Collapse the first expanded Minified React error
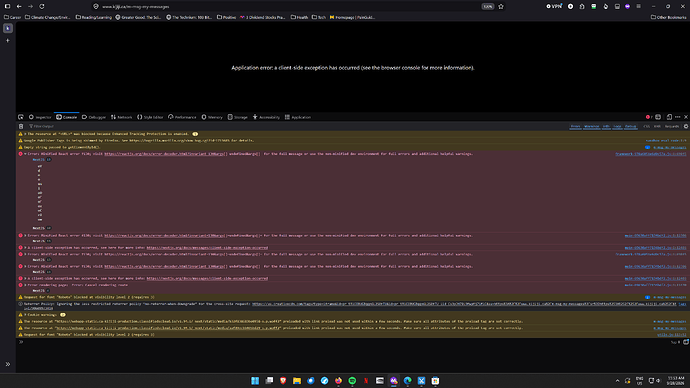The image size is (690, 388). click(25, 154)
